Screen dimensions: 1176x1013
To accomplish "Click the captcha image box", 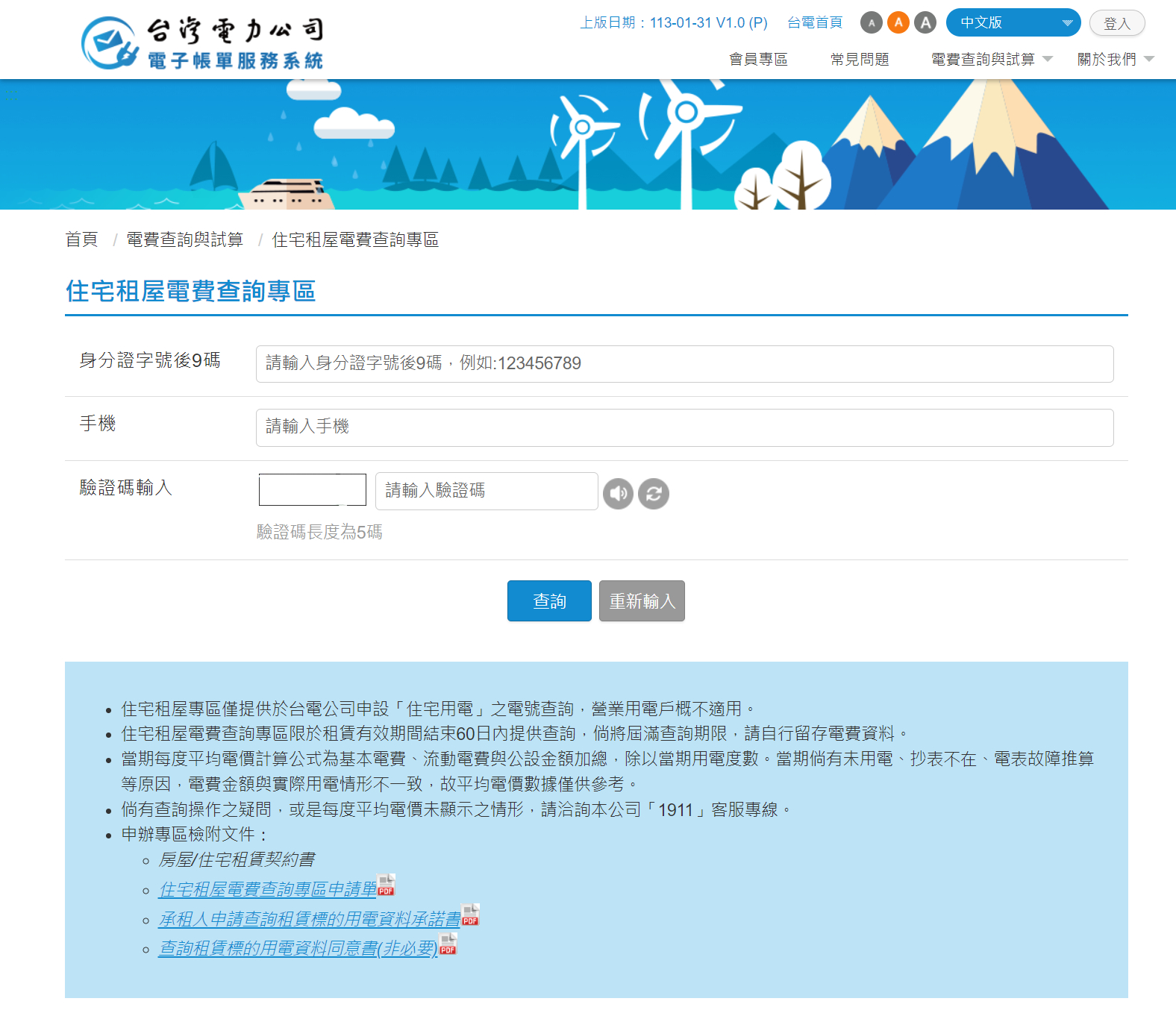I will click(x=312, y=490).
